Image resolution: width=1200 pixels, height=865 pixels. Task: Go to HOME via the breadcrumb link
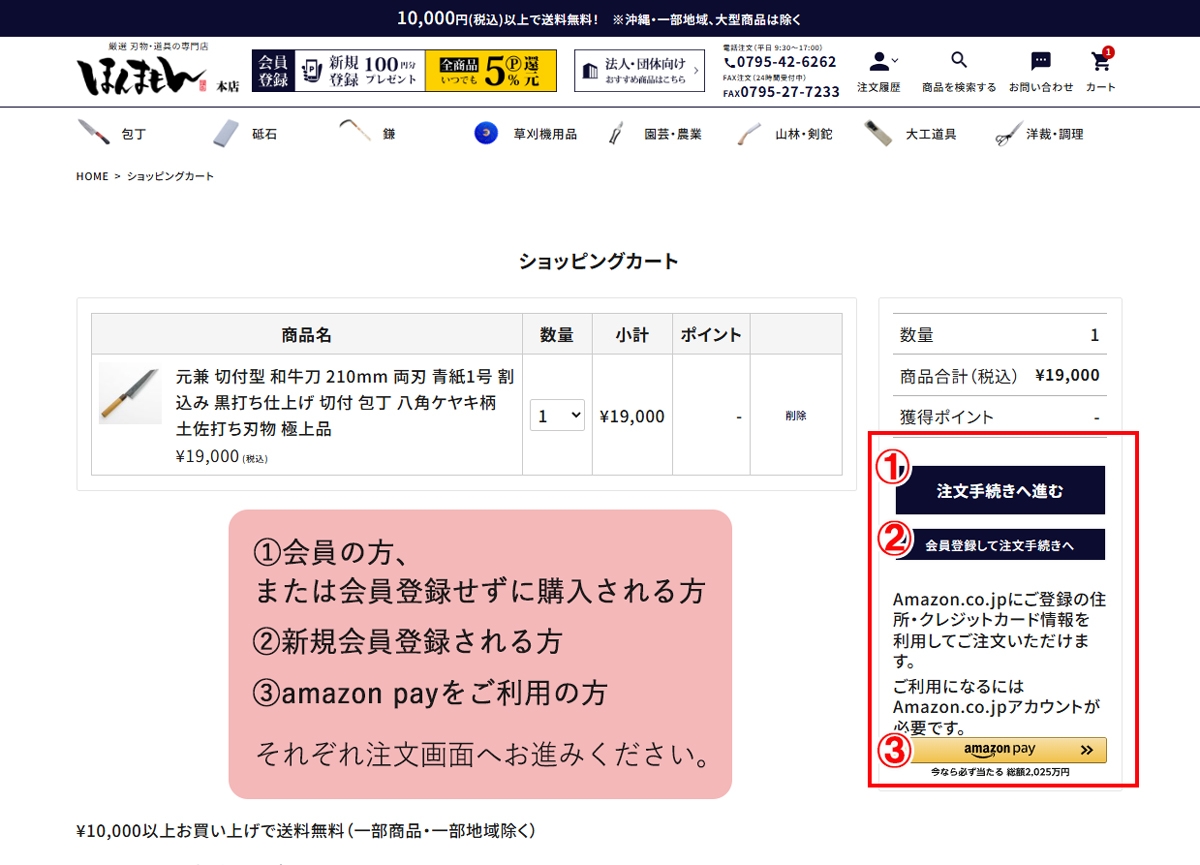[92, 176]
